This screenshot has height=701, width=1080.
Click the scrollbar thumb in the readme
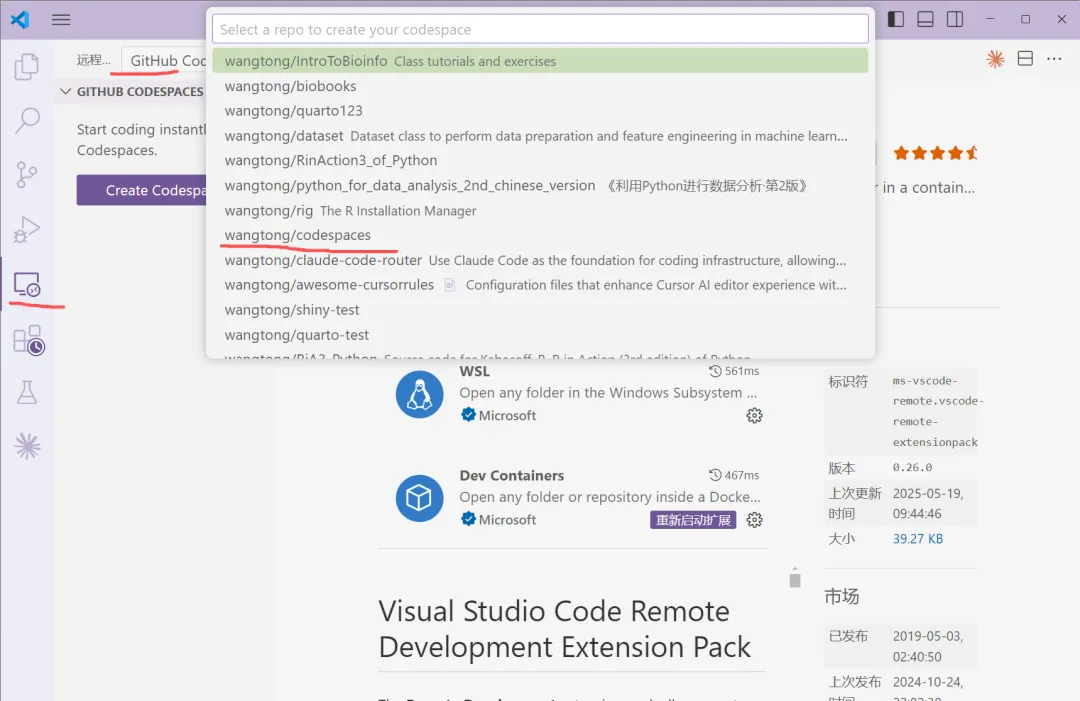[795, 578]
